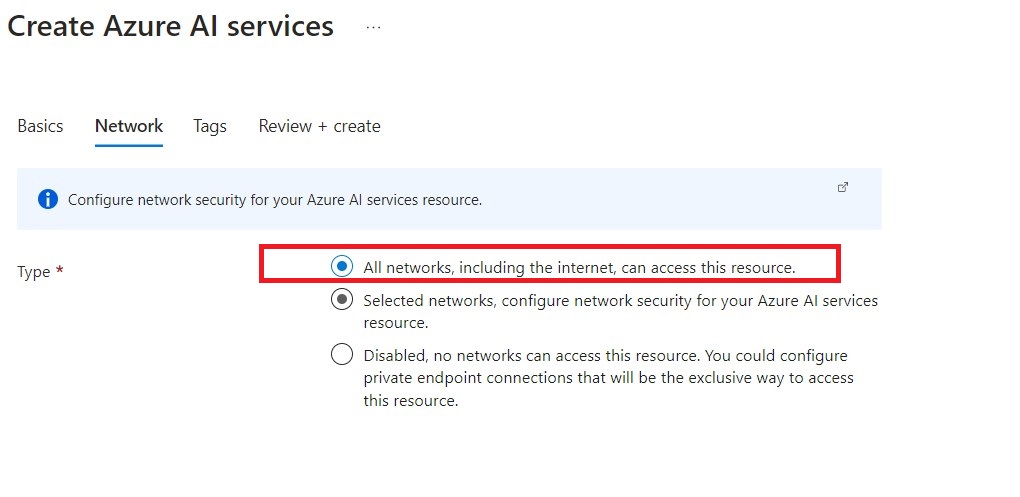The height and width of the screenshot is (497, 1020).
Task: Go to the Tags tab
Action: coord(210,126)
